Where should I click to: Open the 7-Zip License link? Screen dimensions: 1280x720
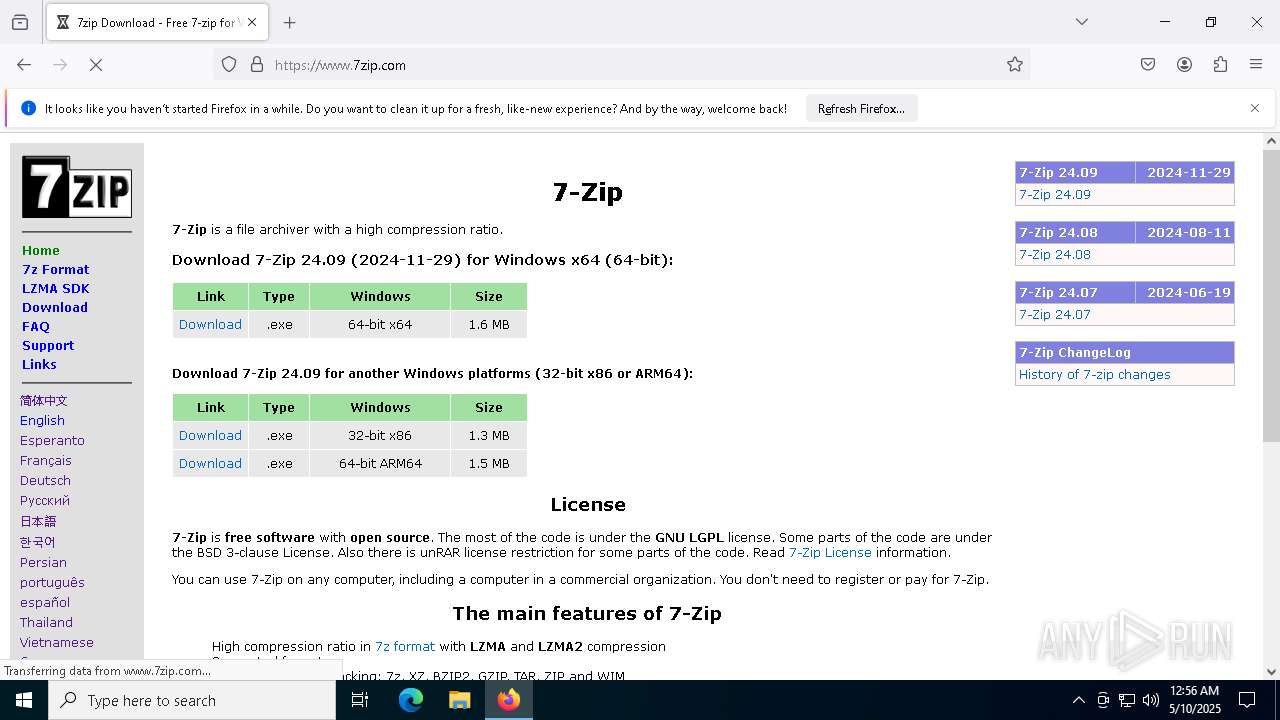click(x=830, y=552)
